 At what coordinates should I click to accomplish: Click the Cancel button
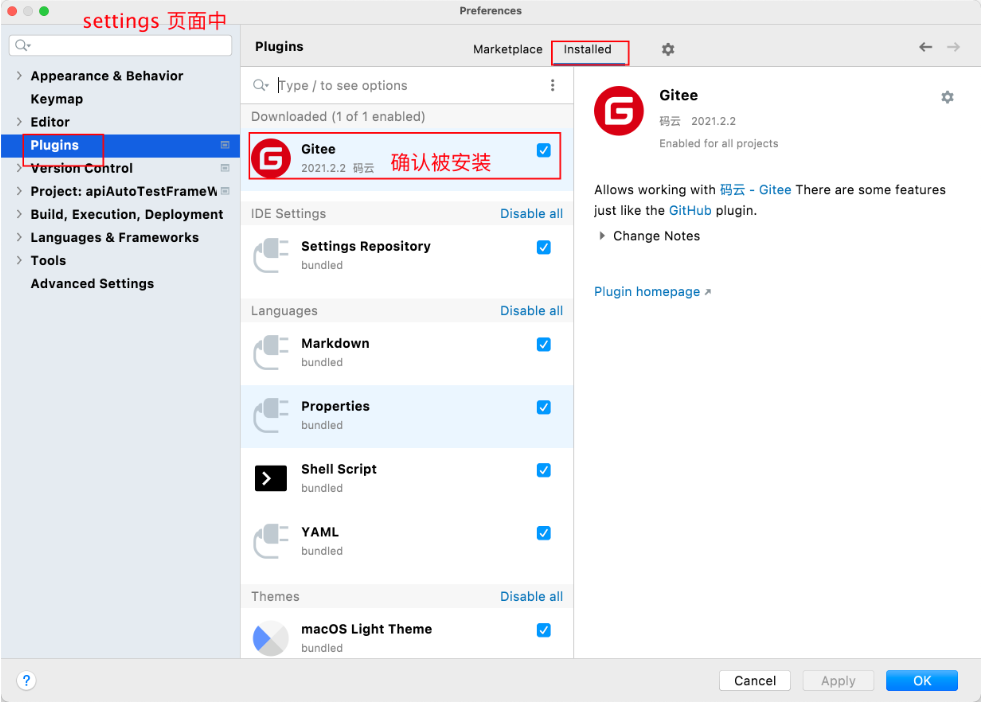pyautogui.click(x=755, y=681)
